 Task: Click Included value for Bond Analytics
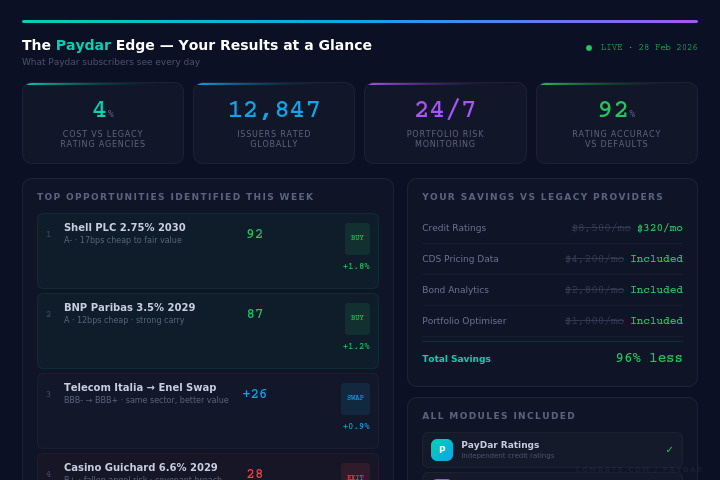[x=656, y=290]
